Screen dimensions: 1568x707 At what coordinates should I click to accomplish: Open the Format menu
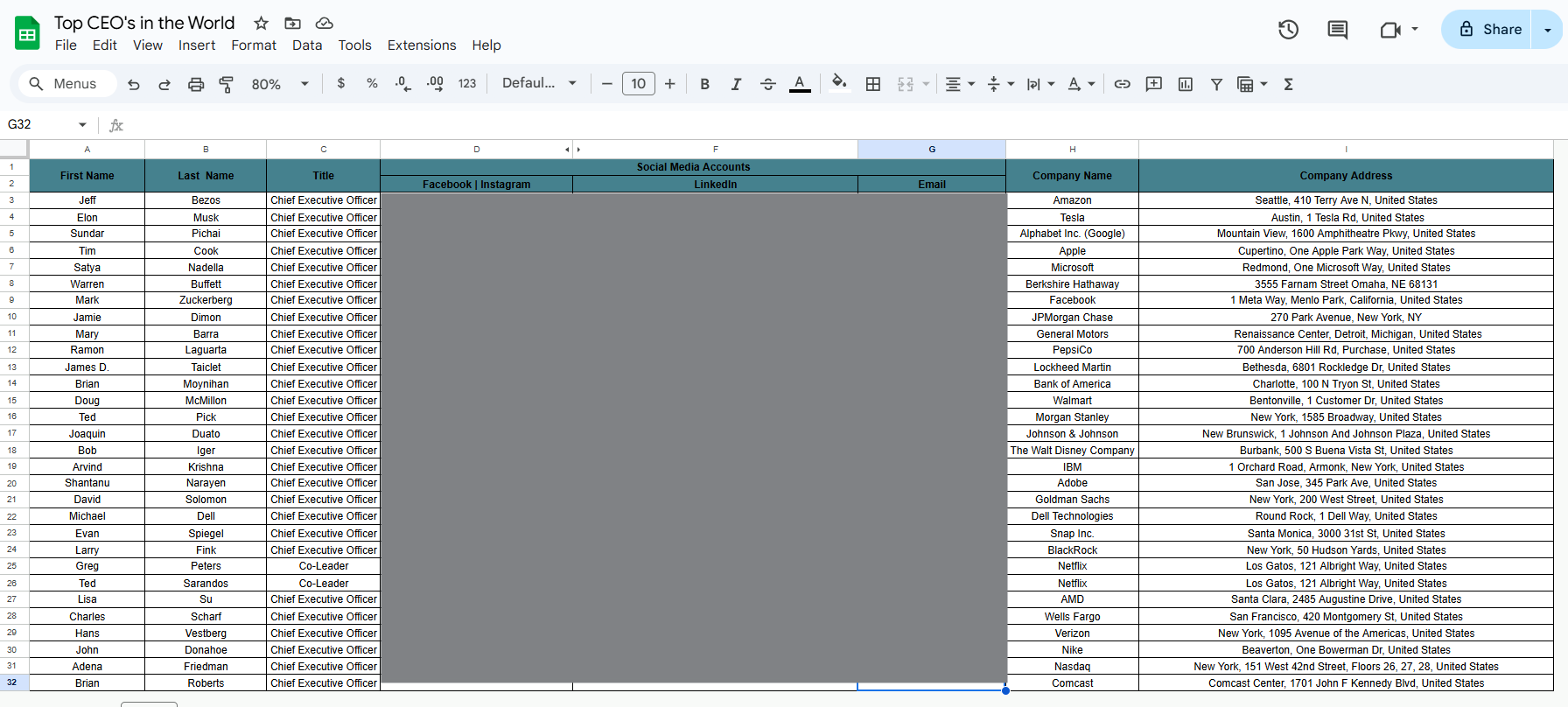254,45
